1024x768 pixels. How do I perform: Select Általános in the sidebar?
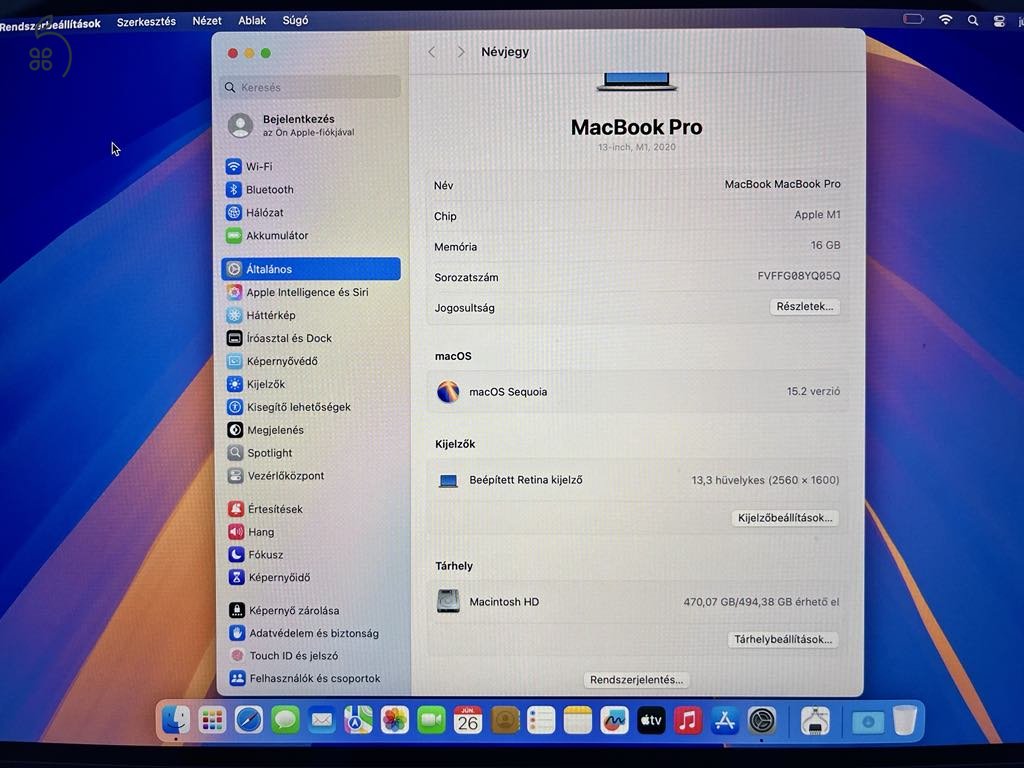pyautogui.click(x=311, y=269)
